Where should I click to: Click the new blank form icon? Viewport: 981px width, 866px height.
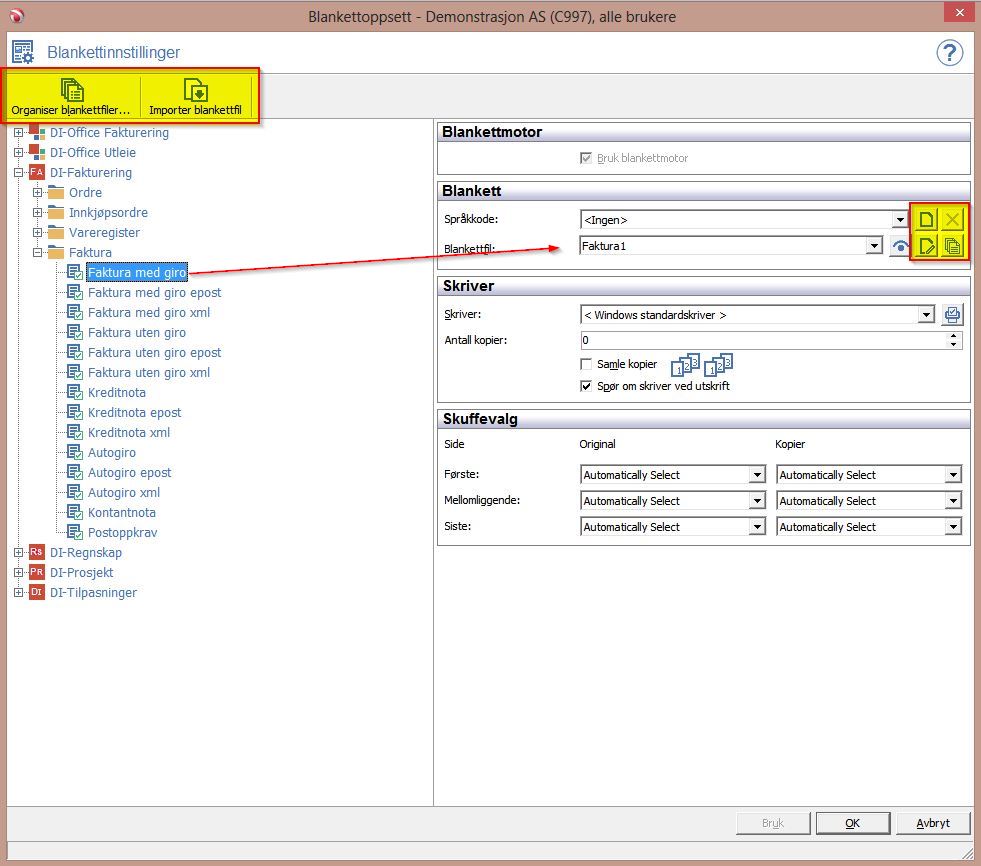pyautogui.click(x=927, y=220)
